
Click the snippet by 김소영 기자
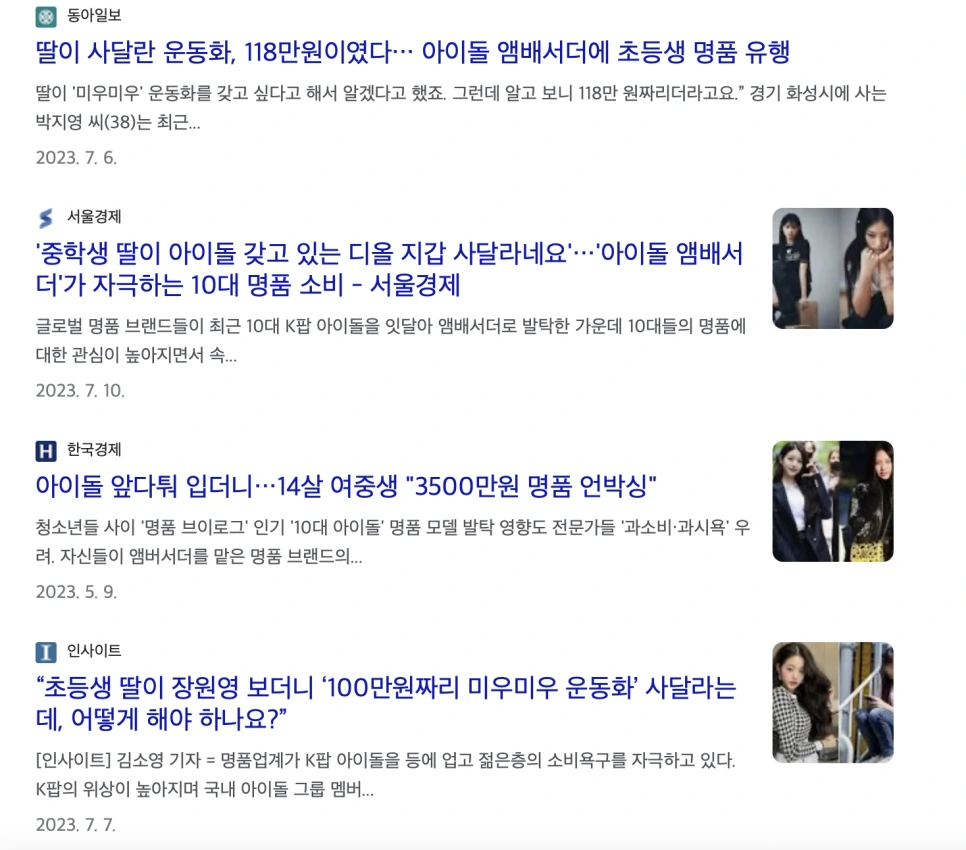click(385, 775)
